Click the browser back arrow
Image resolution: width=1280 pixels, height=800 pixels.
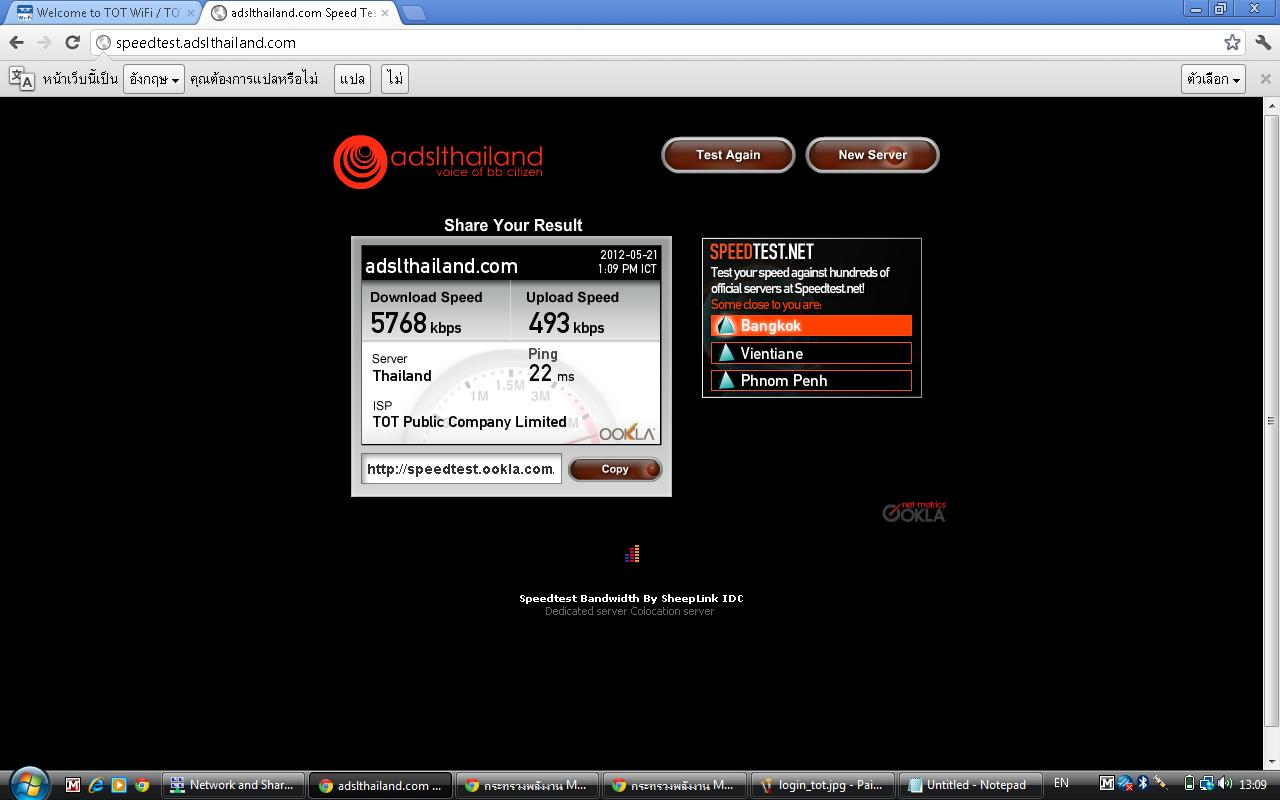tap(16, 42)
